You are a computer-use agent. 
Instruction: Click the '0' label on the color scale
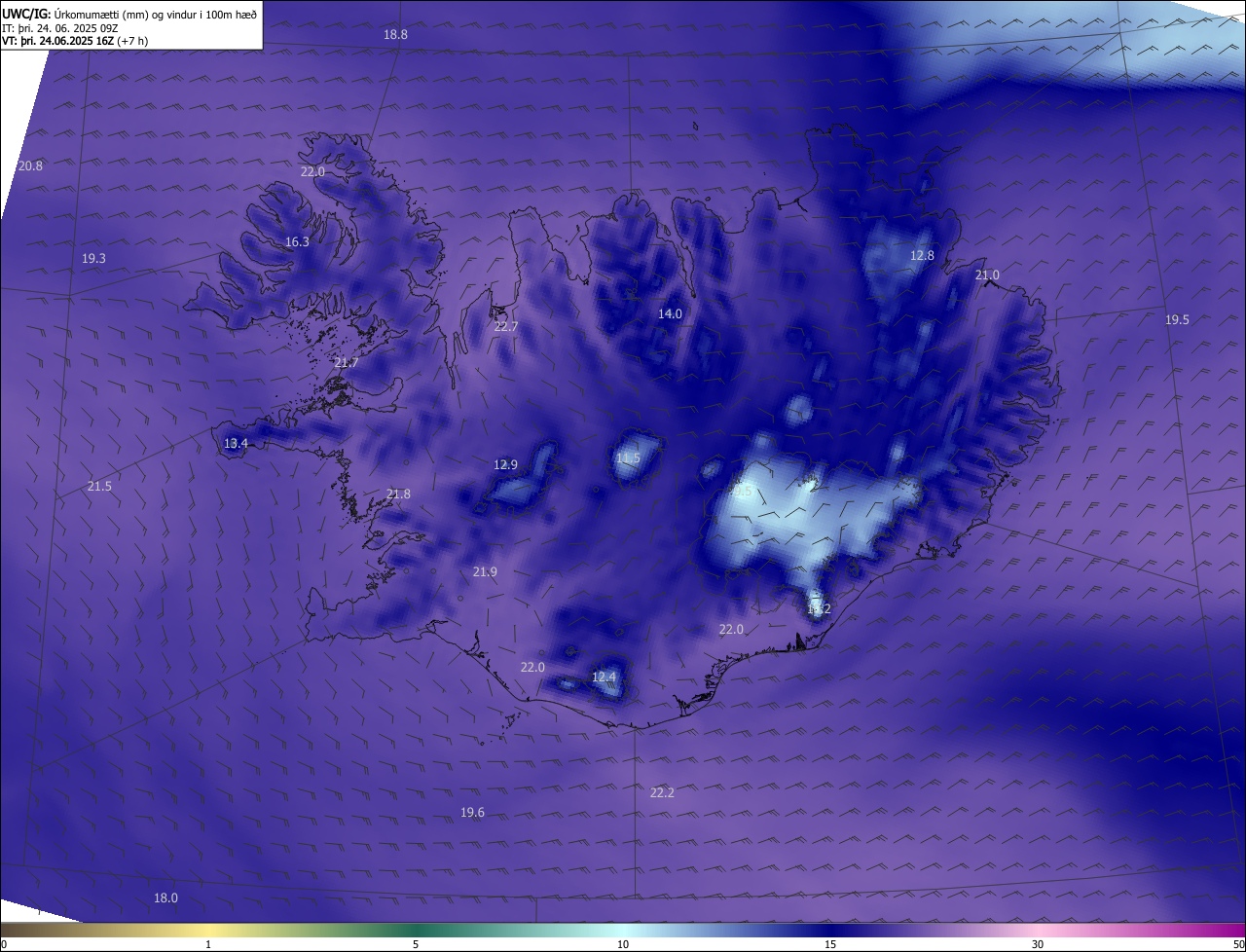(4, 944)
